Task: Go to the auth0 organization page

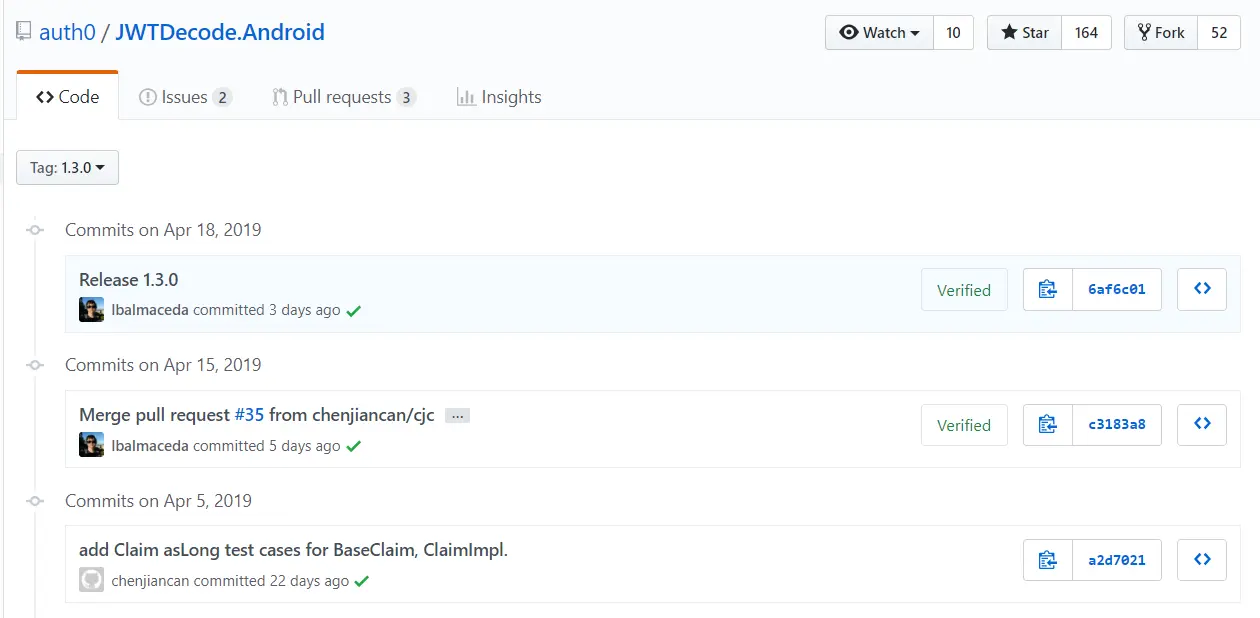Action: coord(67,32)
